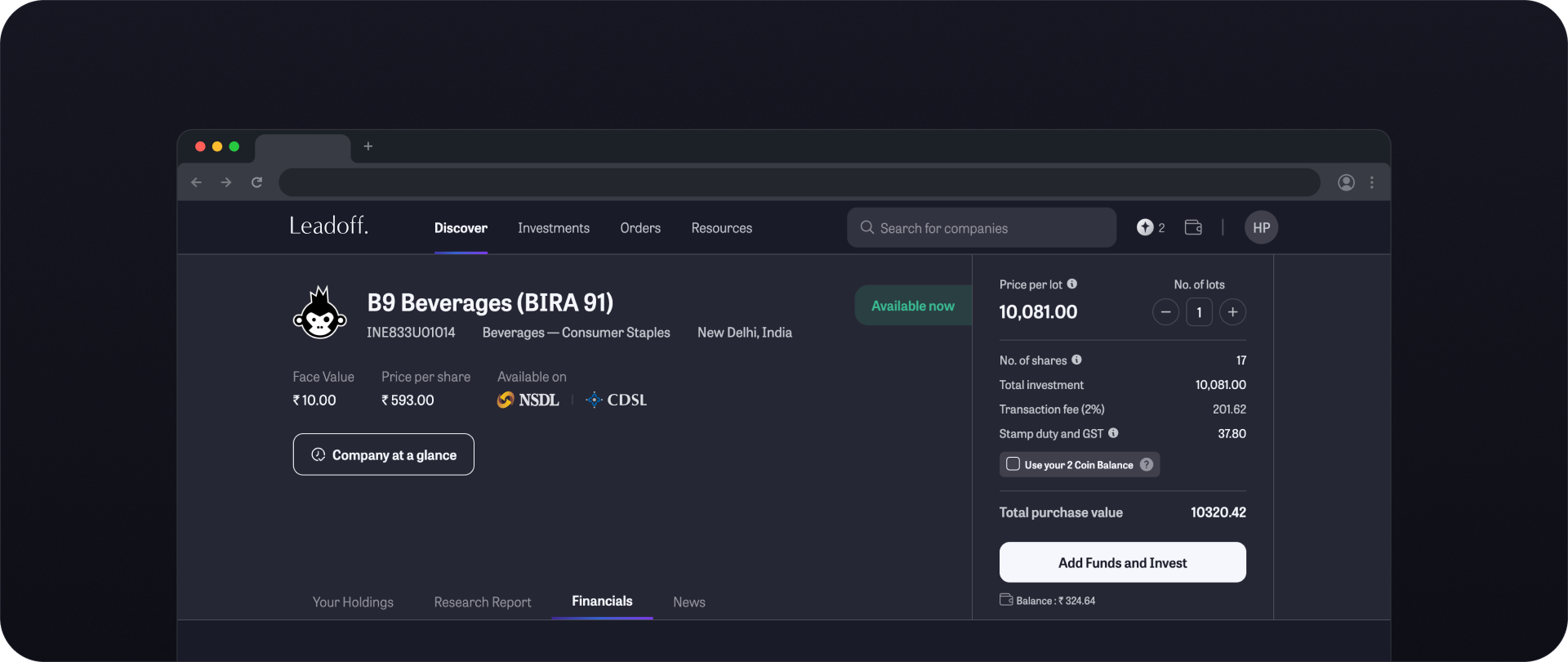Viewport: 1568px width, 662px height.
Task: Open a new browser tab with plus
Action: (368, 146)
